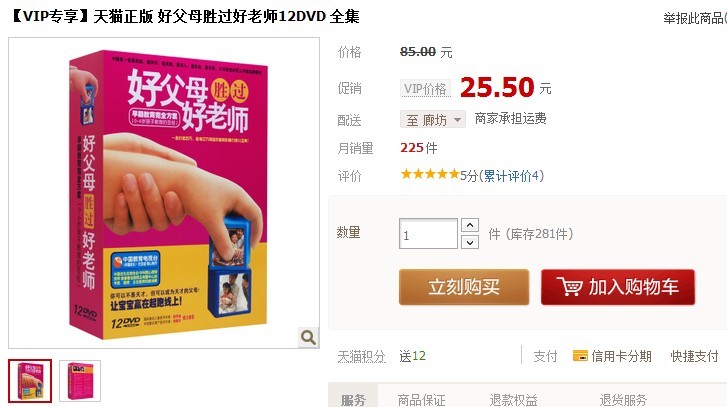The width and height of the screenshot is (727, 407).
Task: Click the credit card installment icon
Action: [580, 356]
